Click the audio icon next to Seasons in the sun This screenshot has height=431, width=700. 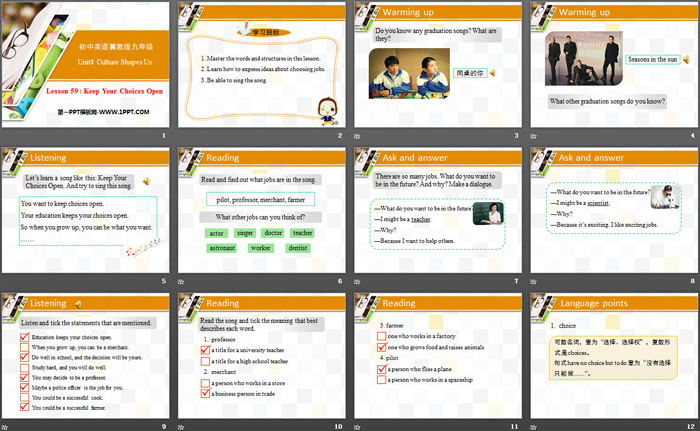688,59
